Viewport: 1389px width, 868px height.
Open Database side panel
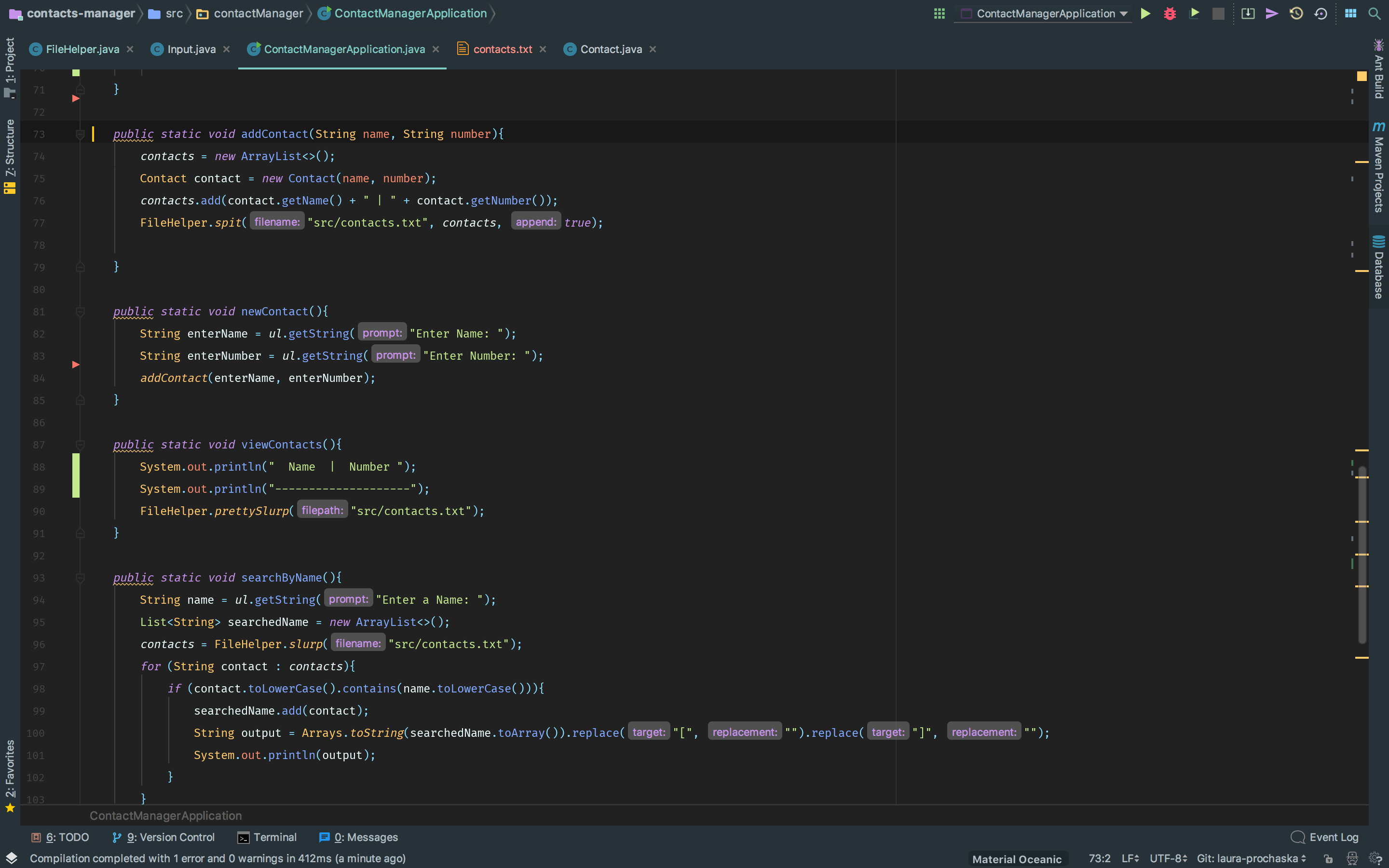pyautogui.click(x=1379, y=267)
